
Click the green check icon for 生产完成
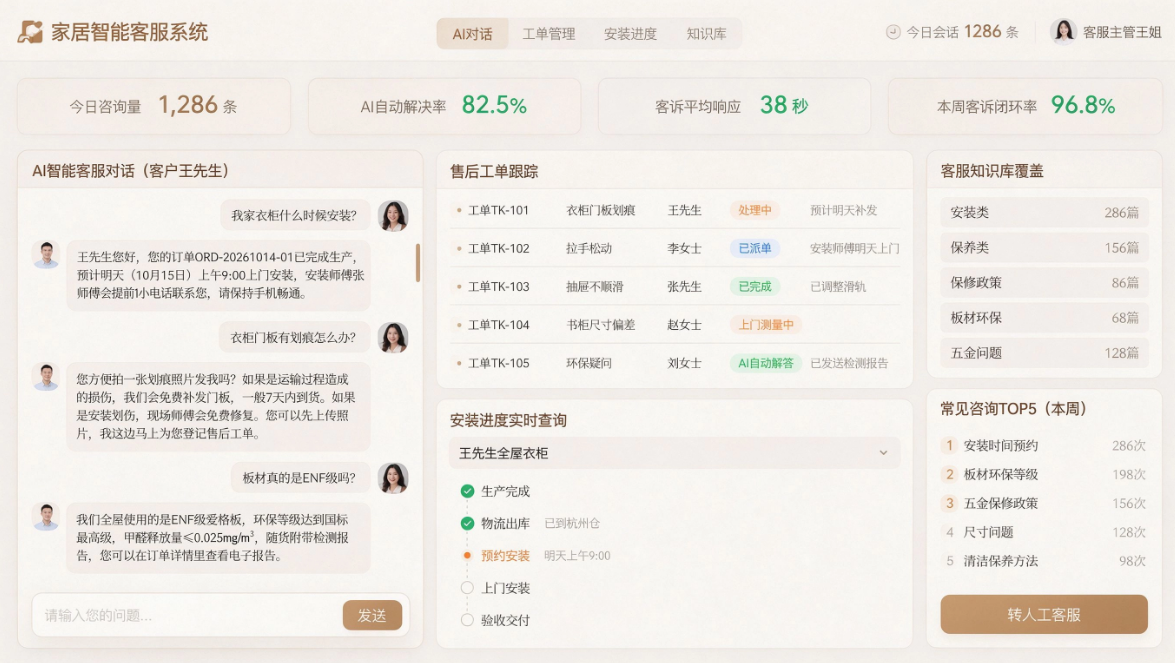click(x=468, y=491)
